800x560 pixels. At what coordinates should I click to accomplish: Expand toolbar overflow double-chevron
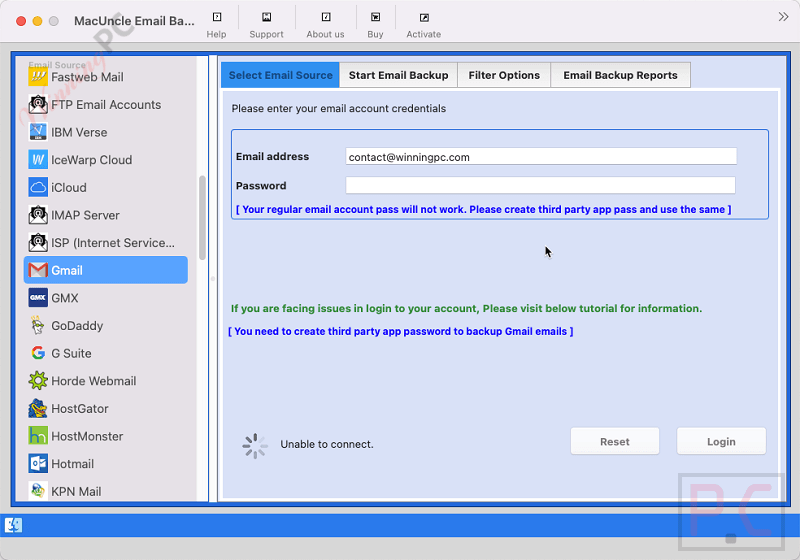(x=783, y=17)
